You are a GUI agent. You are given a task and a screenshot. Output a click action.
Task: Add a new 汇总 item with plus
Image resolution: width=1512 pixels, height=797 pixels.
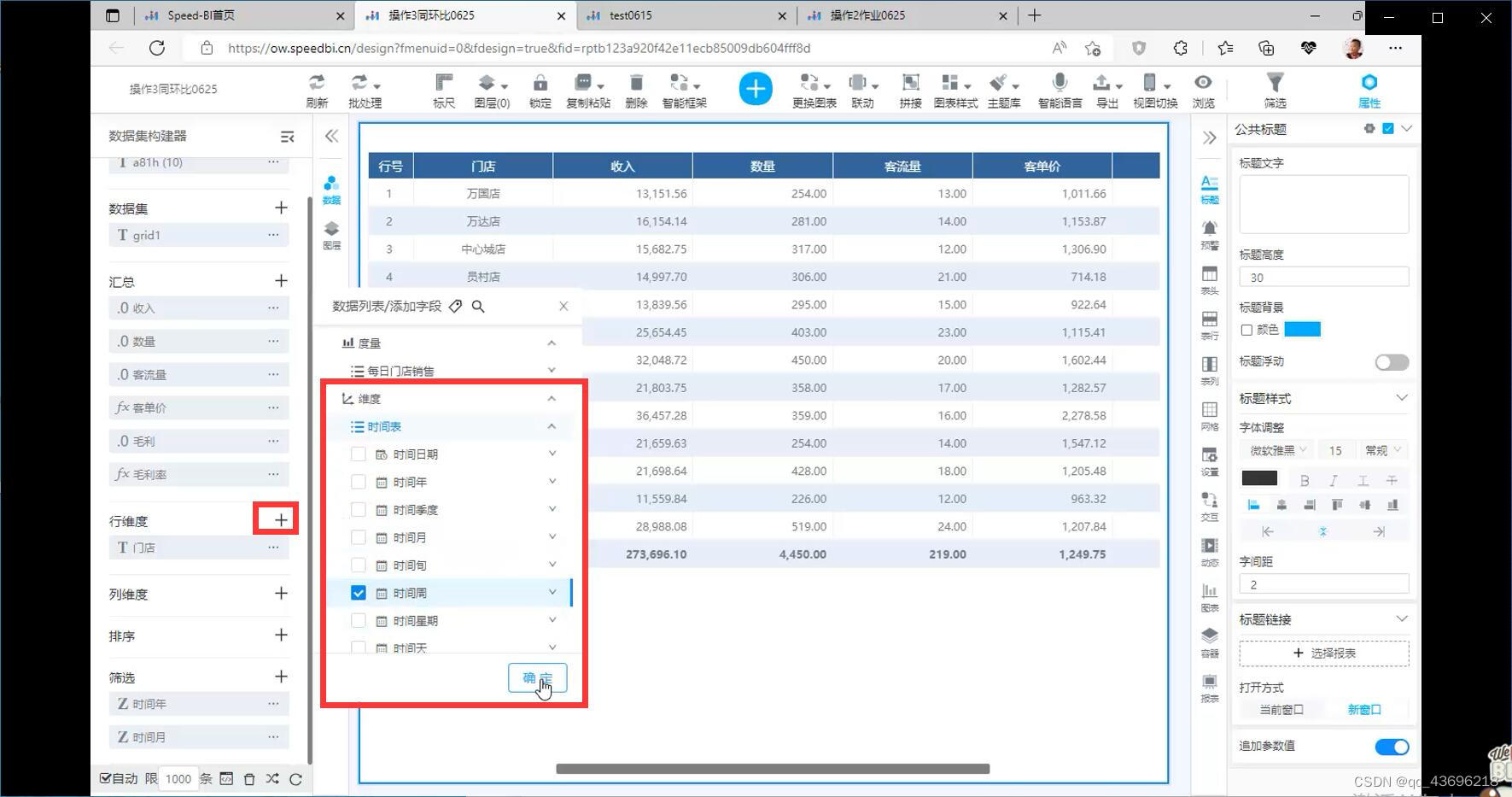(281, 280)
